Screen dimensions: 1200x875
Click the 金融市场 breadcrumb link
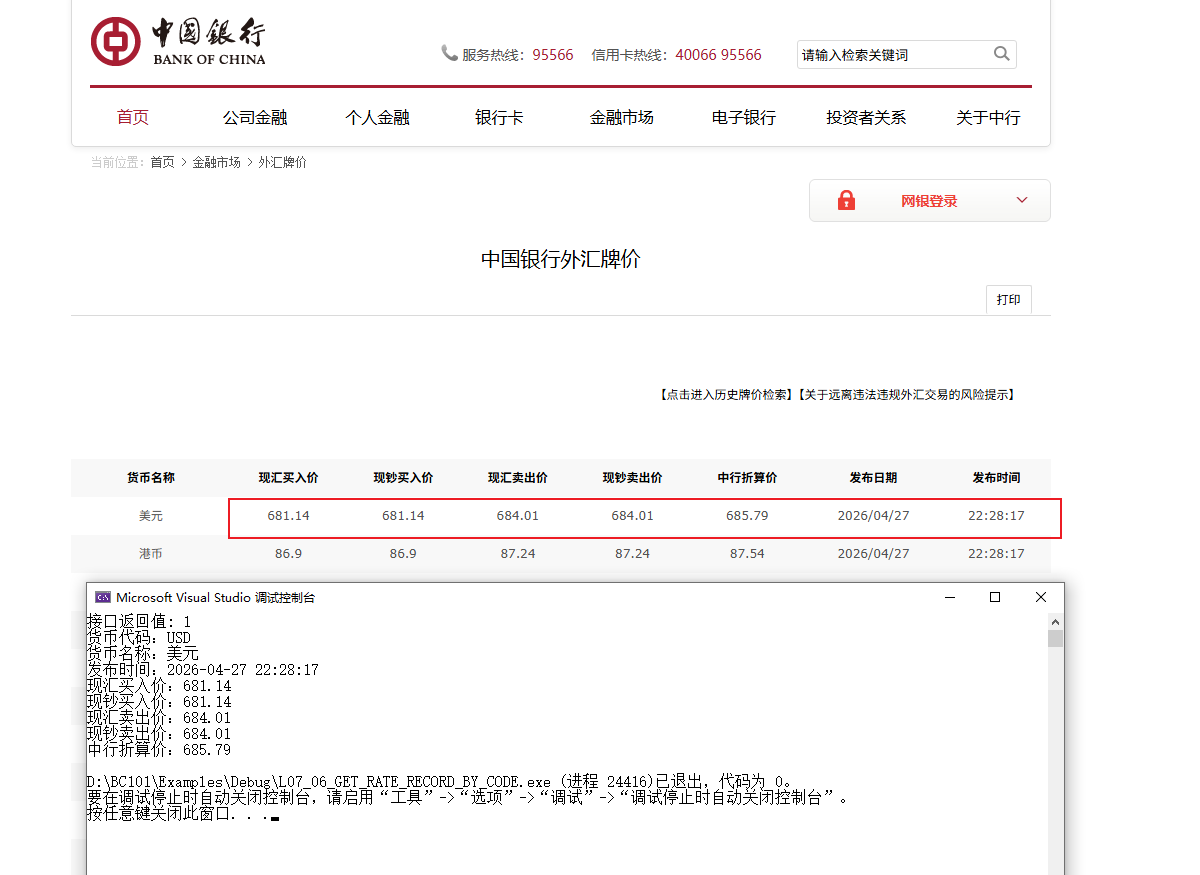[217, 162]
